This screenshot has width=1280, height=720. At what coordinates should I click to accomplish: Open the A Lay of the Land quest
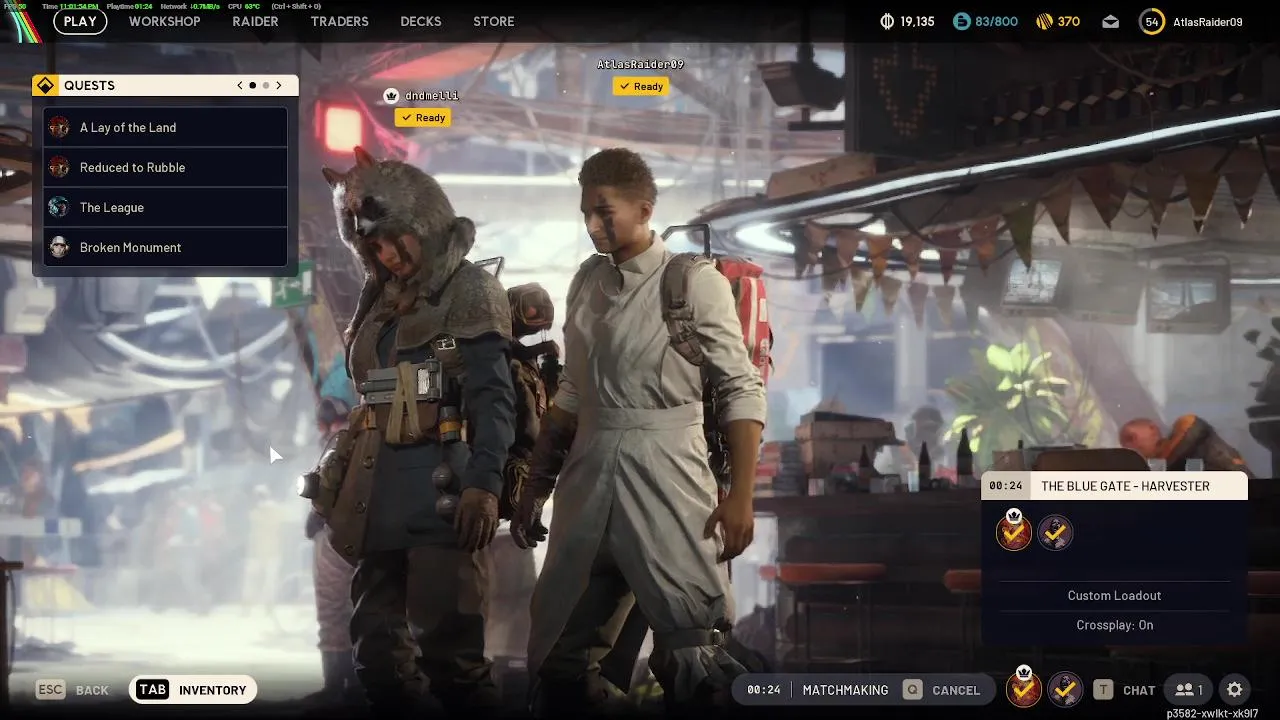[165, 127]
